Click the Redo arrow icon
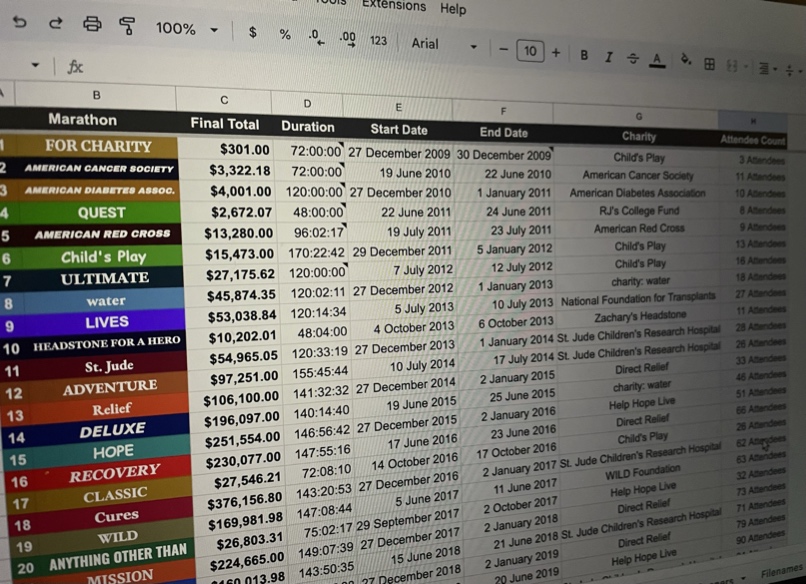The width and height of the screenshot is (806, 584). [55, 23]
